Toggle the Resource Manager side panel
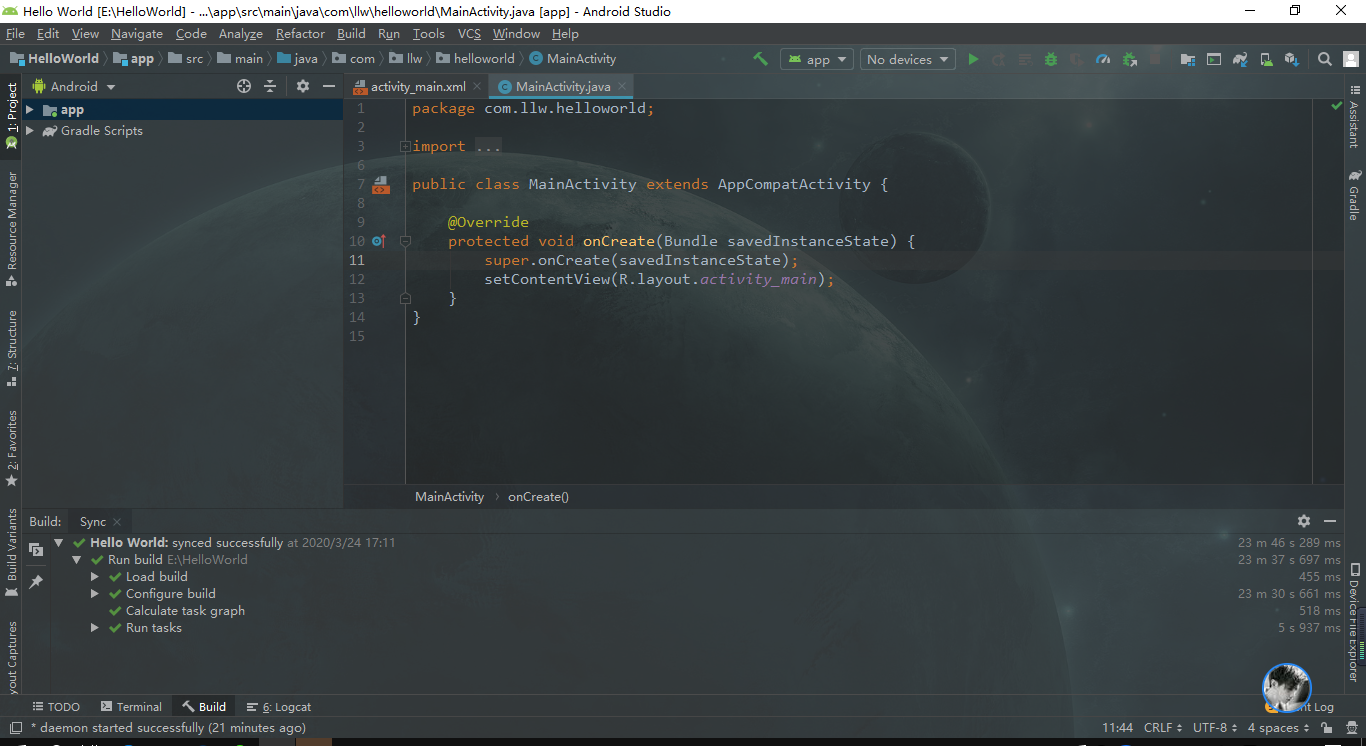 tap(11, 228)
